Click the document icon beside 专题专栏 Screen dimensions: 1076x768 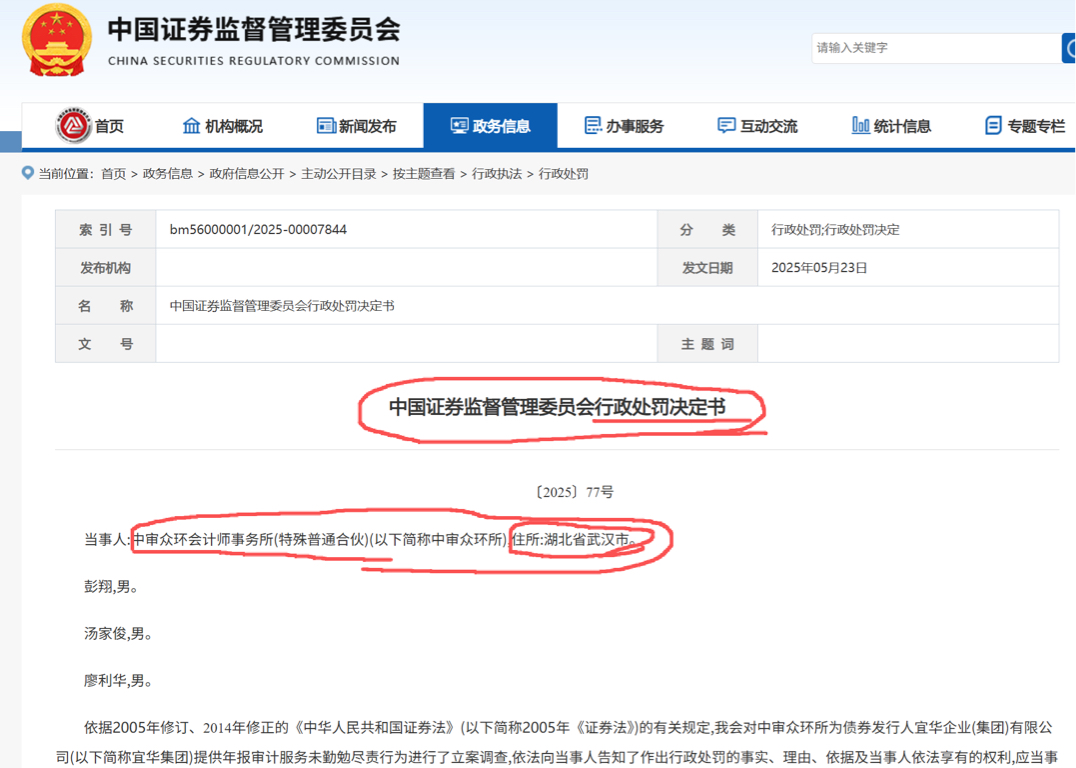tap(993, 126)
